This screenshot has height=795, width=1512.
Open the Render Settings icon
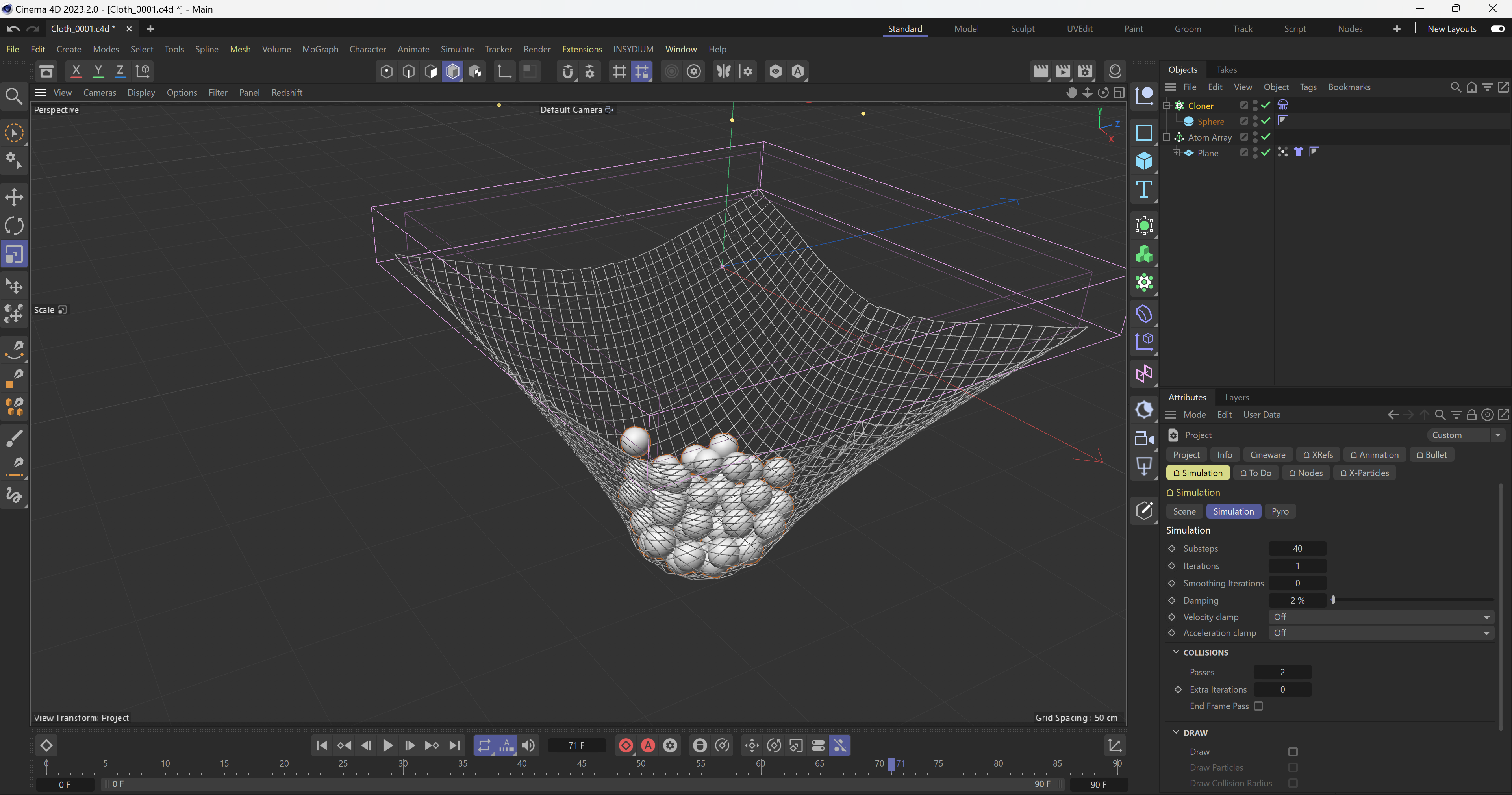[1085, 72]
